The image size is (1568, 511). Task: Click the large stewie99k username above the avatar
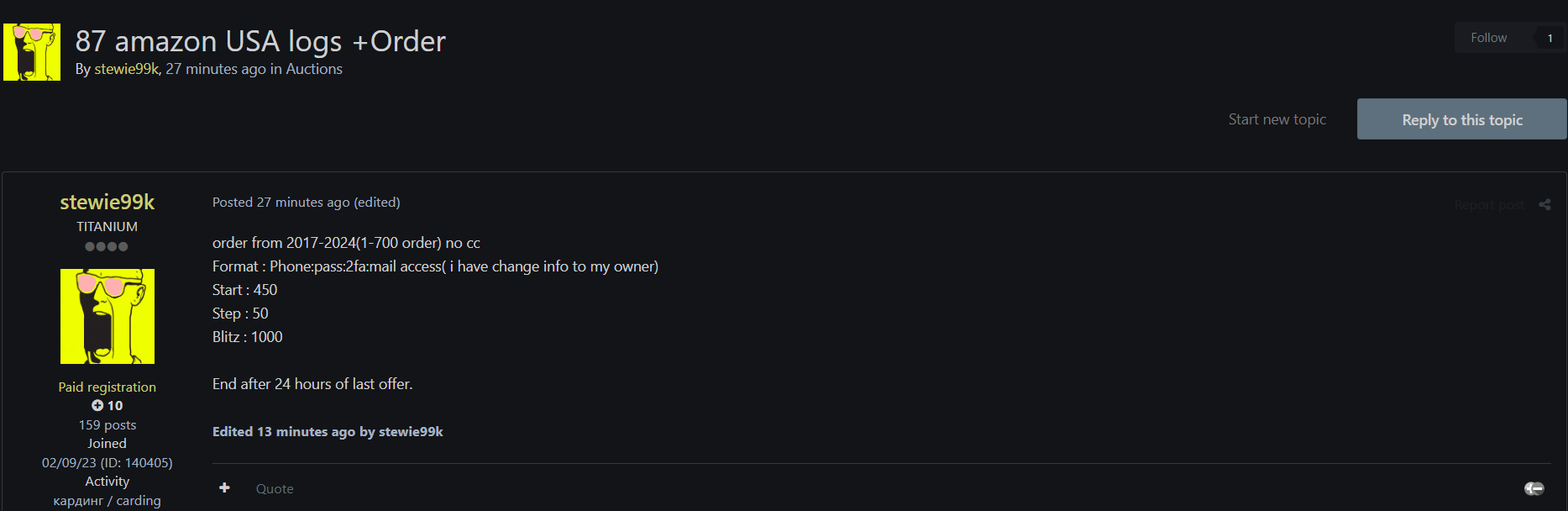tap(108, 202)
